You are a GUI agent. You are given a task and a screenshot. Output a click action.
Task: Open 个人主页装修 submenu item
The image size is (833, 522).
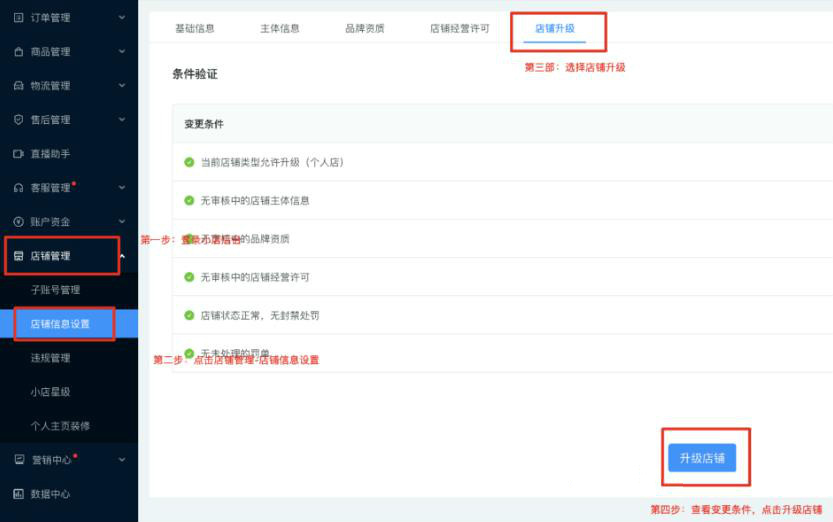[60, 426]
